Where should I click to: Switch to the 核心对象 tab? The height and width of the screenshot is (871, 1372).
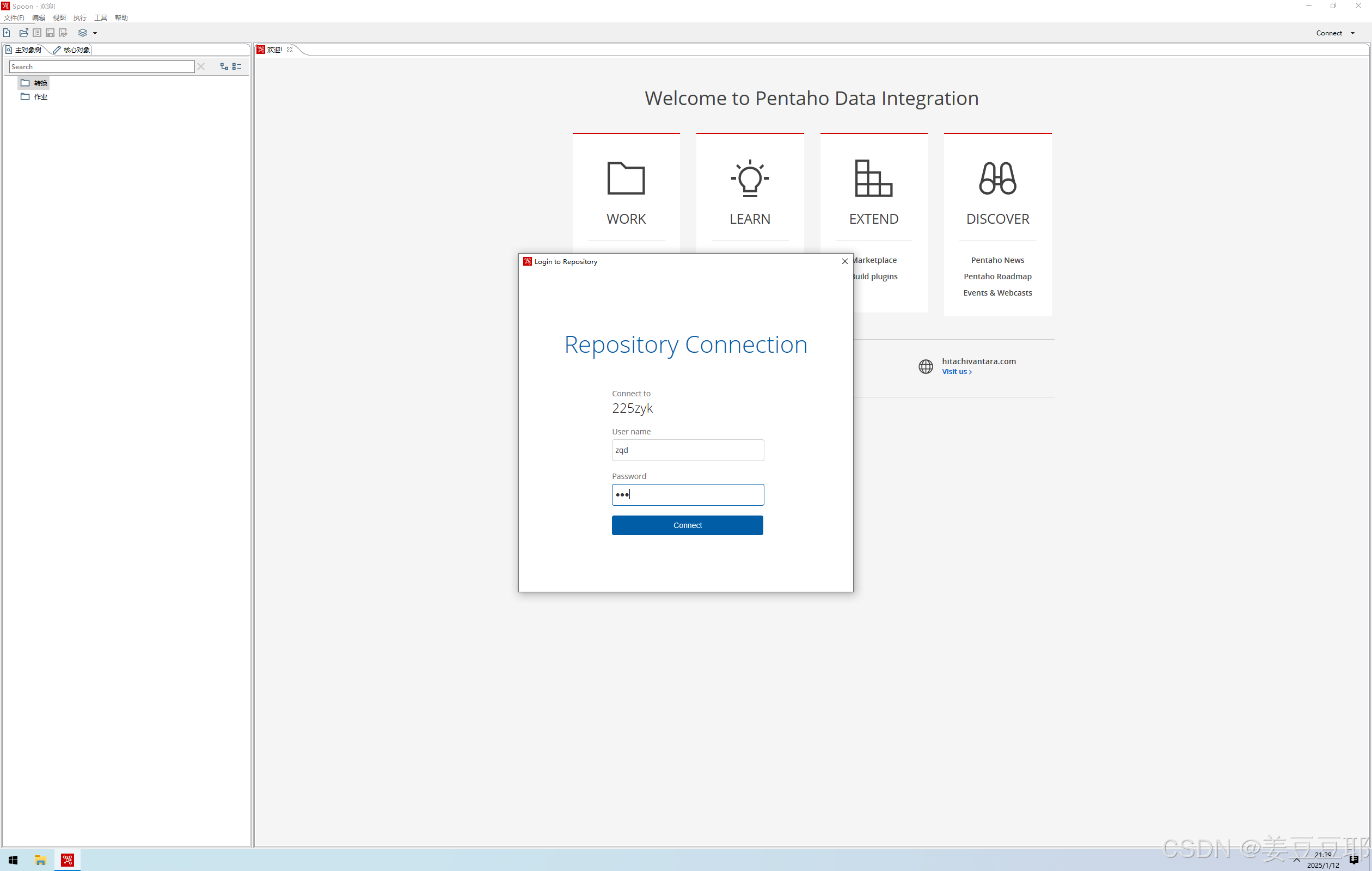tap(72, 50)
